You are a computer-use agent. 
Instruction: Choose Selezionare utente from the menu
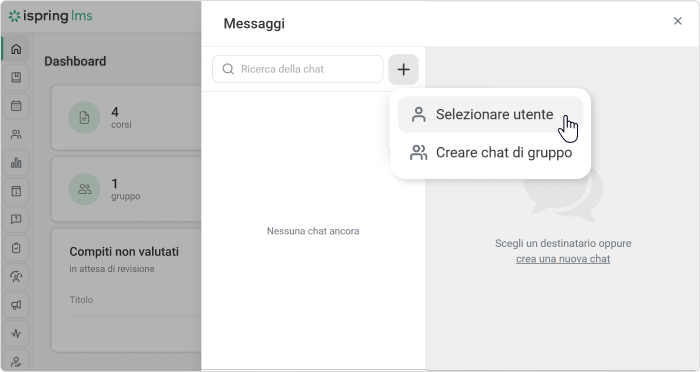click(x=490, y=114)
